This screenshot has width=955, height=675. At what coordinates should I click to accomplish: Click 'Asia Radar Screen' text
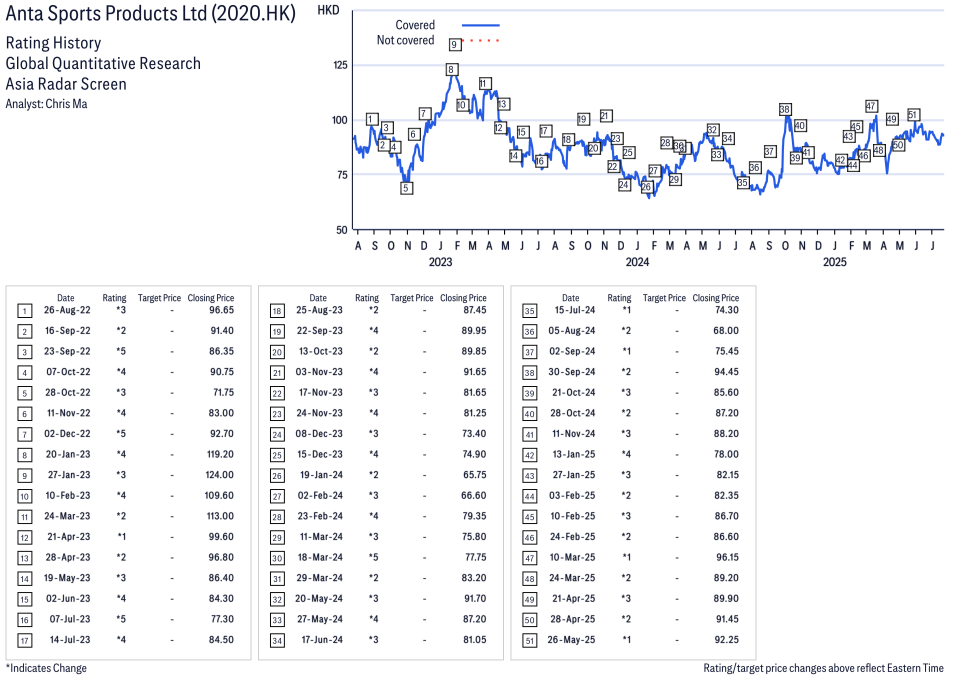66,84
